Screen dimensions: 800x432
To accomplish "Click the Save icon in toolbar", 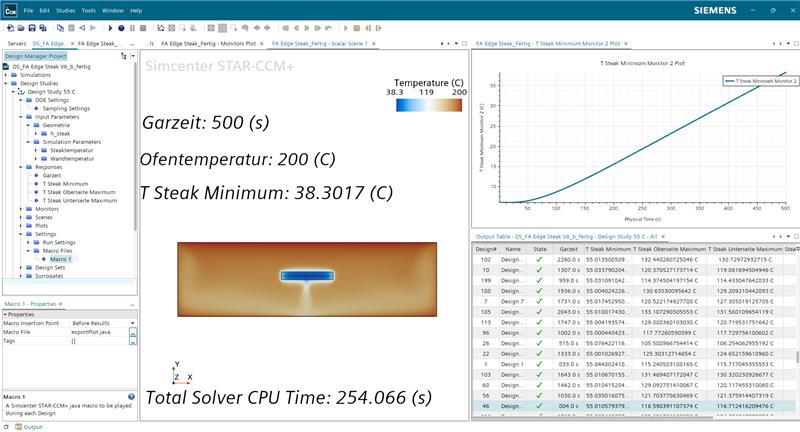I will 31,28.
